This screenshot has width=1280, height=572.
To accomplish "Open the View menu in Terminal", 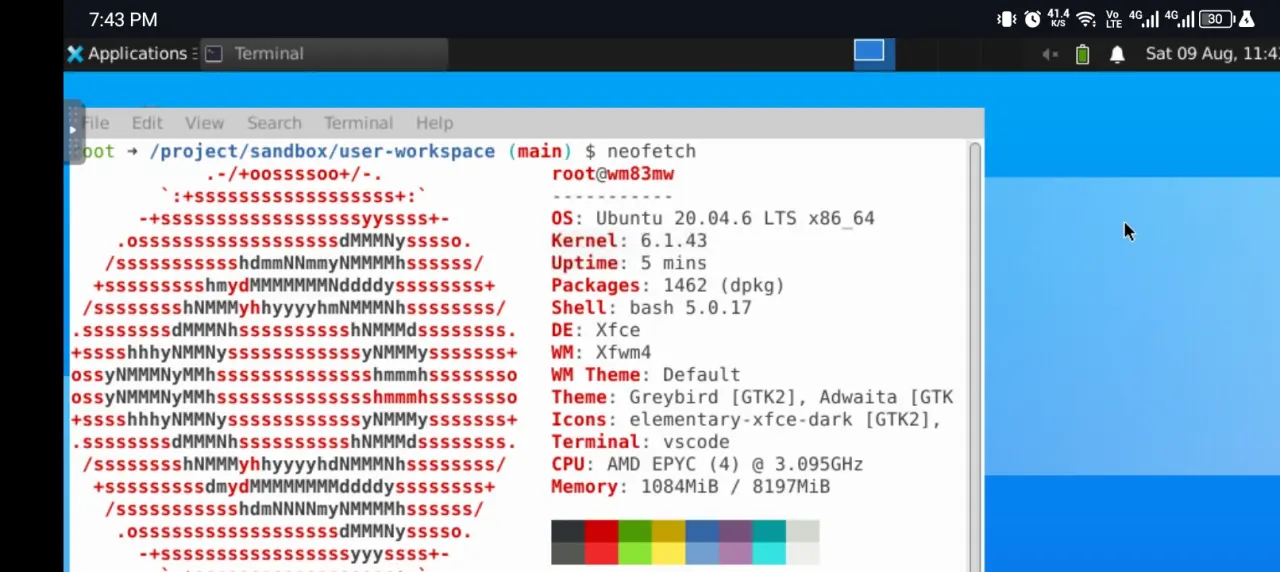I will coord(204,123).
